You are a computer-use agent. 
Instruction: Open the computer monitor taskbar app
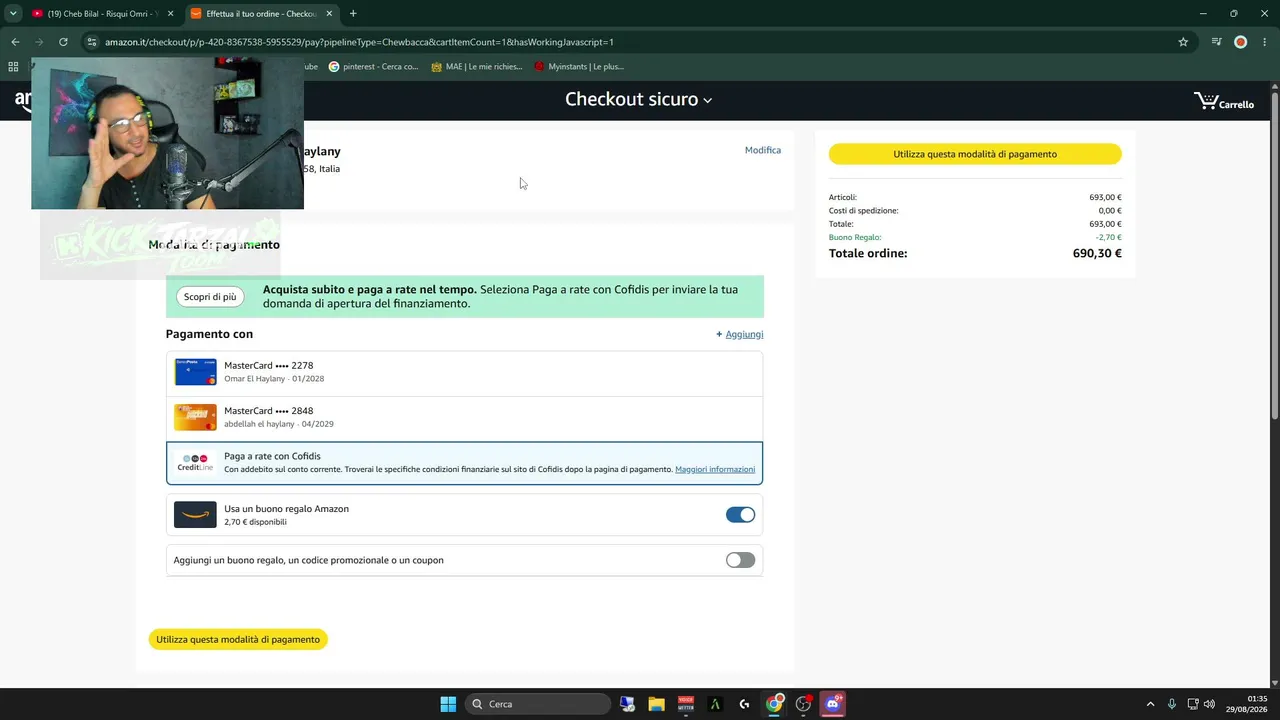(627, 704)
